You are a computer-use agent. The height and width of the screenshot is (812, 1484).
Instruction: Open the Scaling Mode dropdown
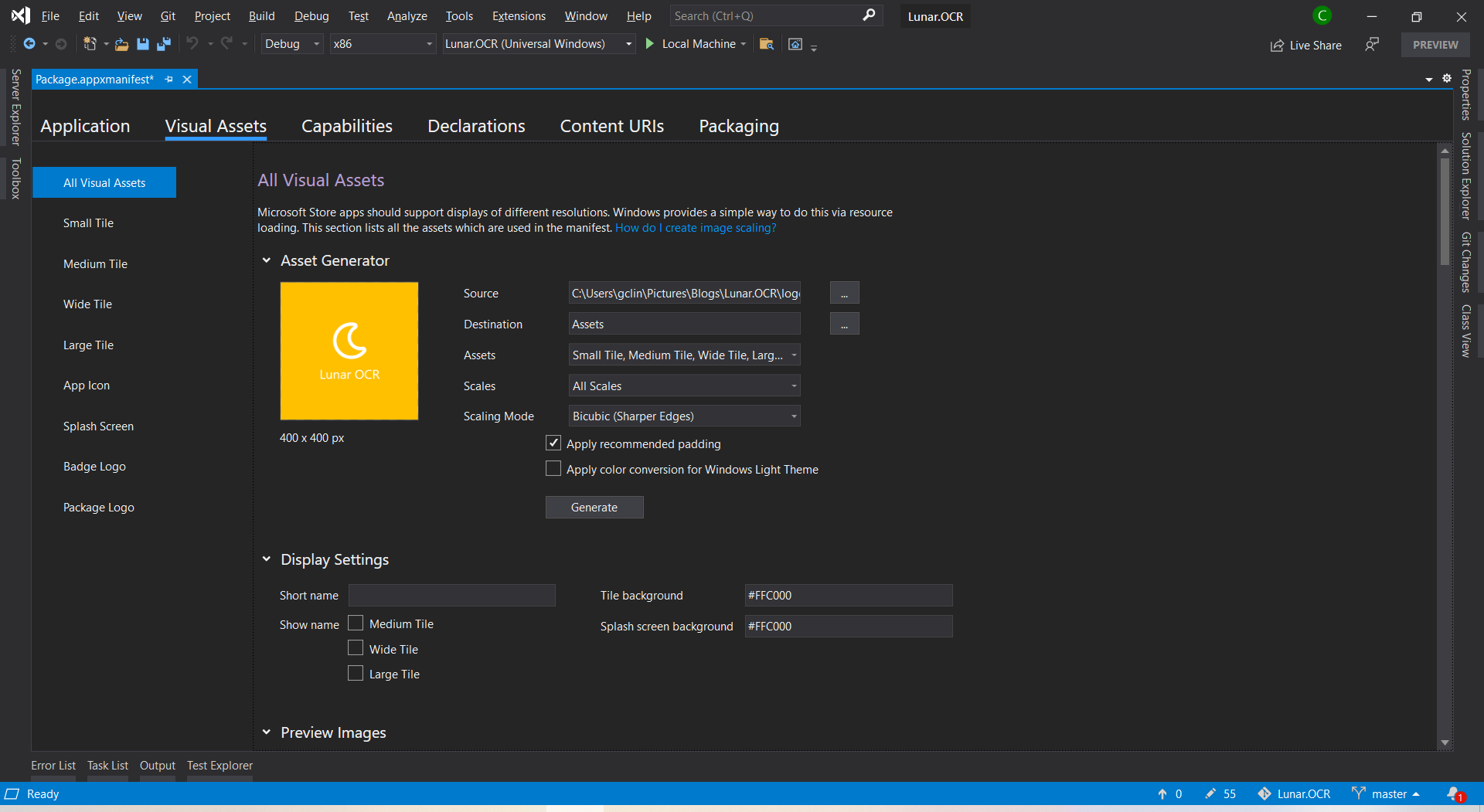pos(684,416)
